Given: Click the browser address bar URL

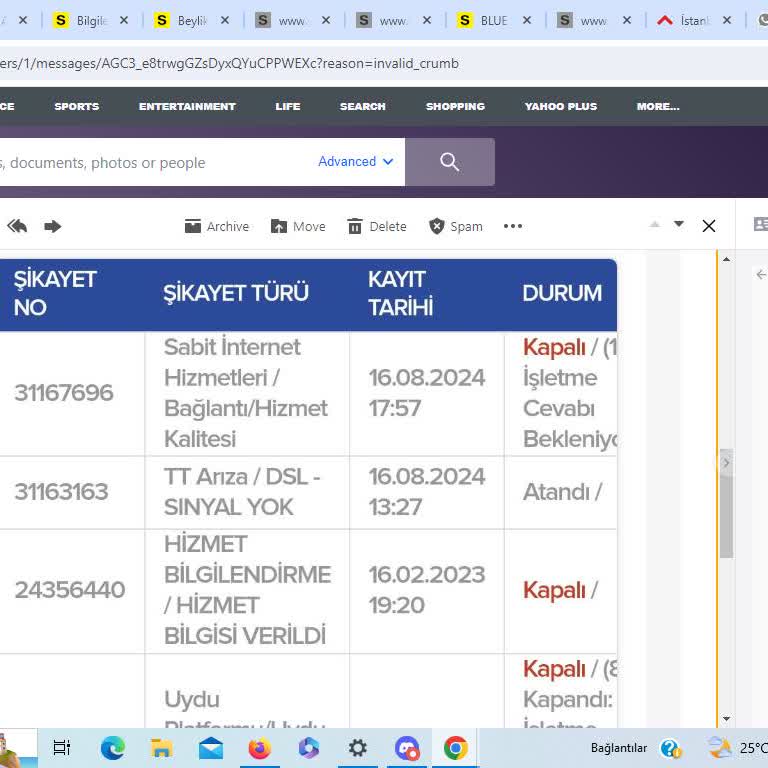Looking at the screenshot, I should 229,64.
